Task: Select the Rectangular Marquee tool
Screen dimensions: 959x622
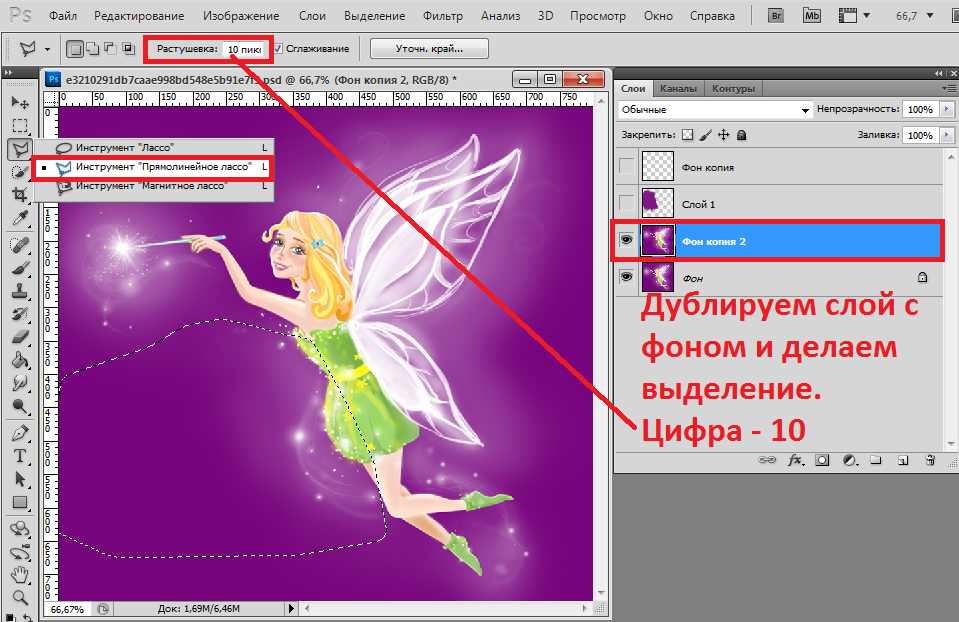Action: tap(19, 126)
